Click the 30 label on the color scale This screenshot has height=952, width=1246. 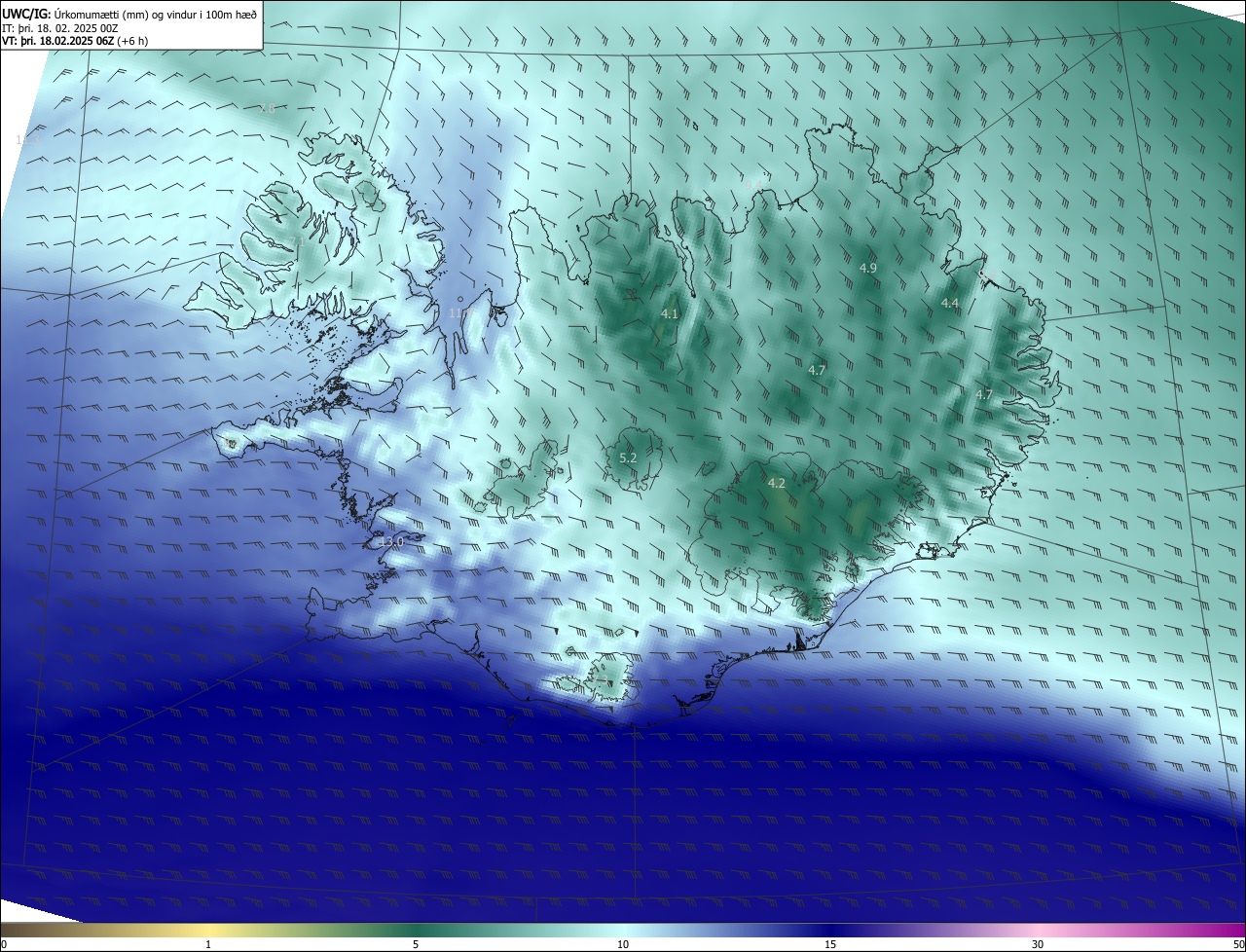click(x=1038, y=944)
